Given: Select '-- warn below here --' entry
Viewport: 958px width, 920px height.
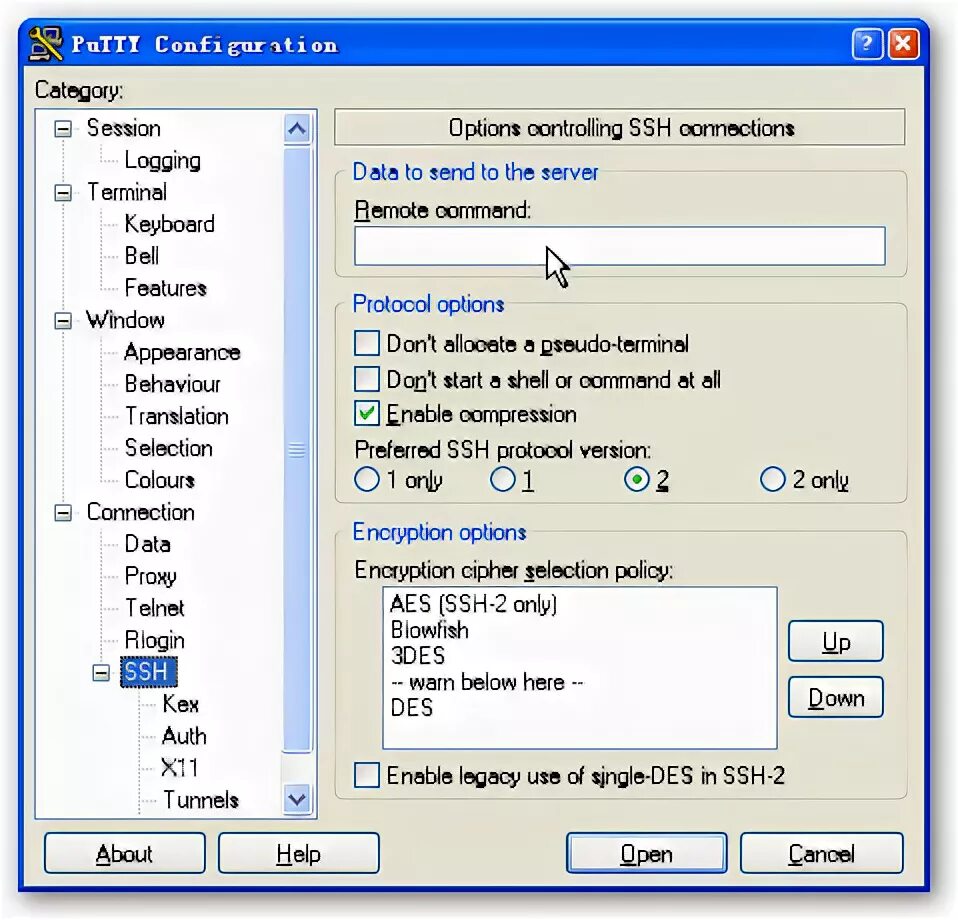Looking at the screenshot, I should pos(487,682).
